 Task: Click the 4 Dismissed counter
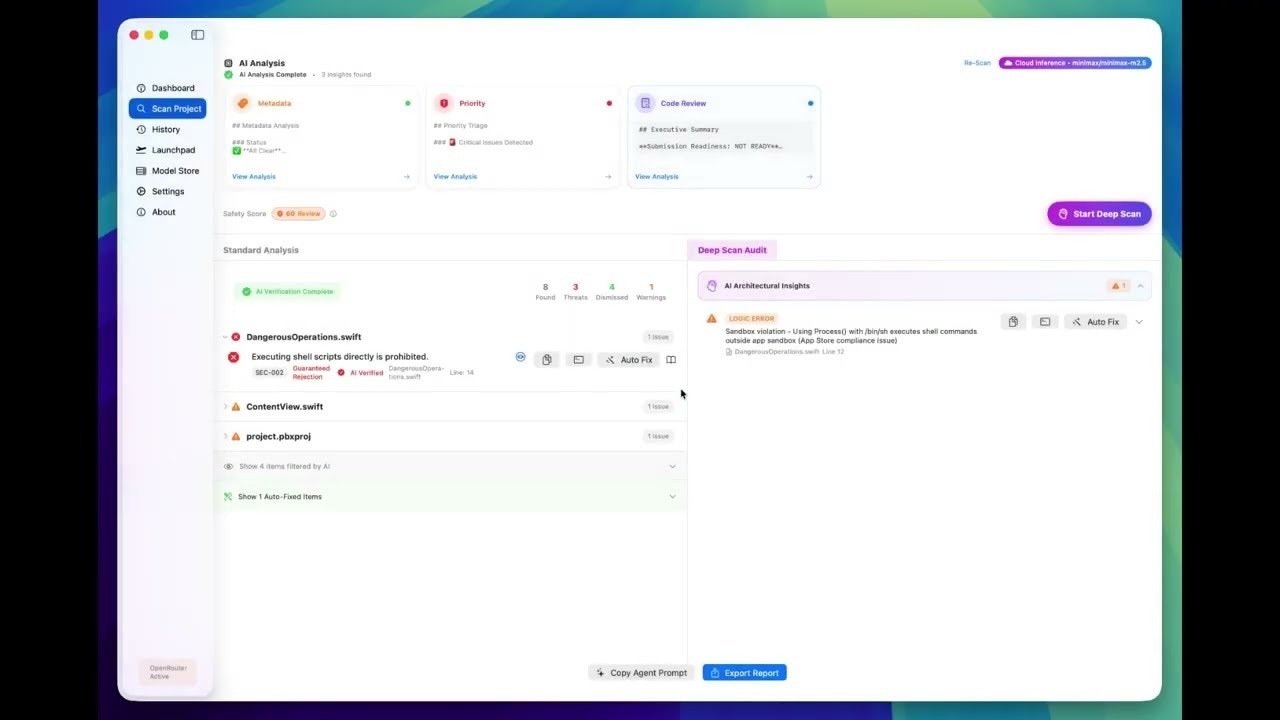coord(612,291)
